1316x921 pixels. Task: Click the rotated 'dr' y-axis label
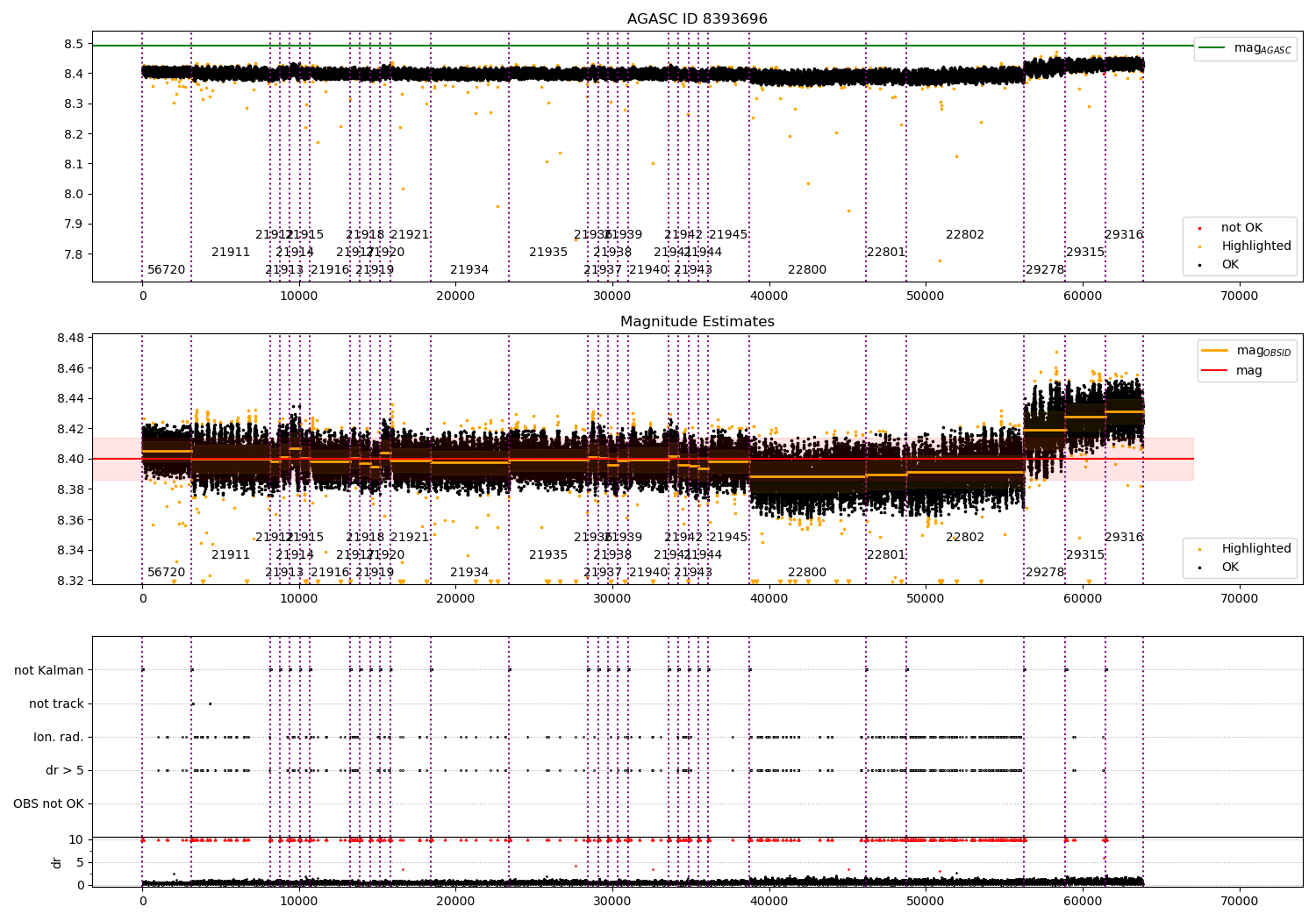pyautogui.click(x=57, y=862)
